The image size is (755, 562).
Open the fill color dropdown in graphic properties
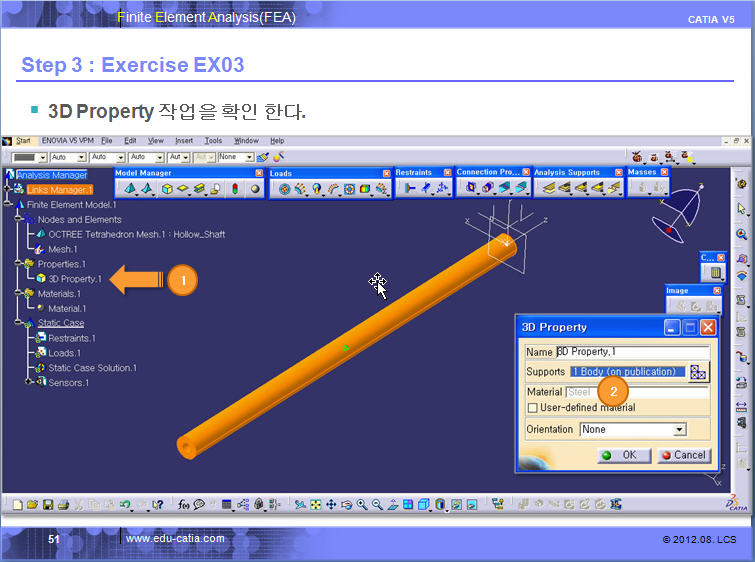[42, 157]
